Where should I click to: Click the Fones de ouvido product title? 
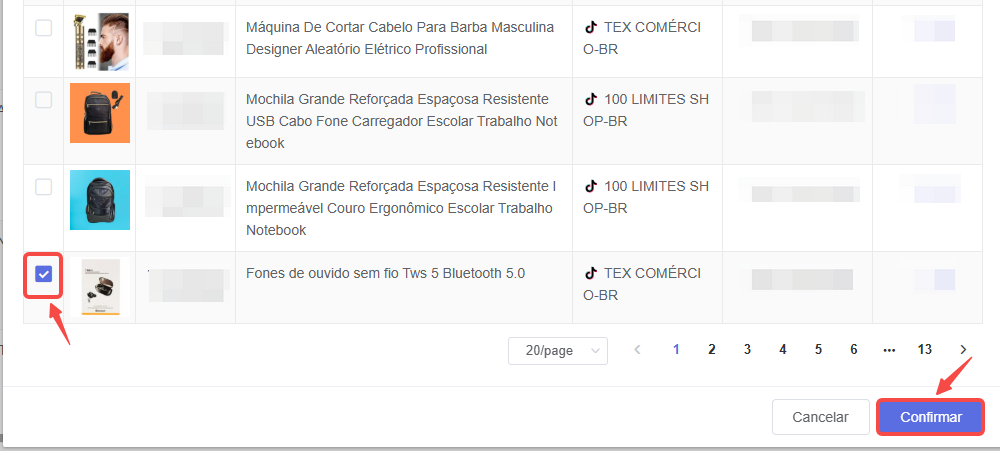tap(385, 274)
